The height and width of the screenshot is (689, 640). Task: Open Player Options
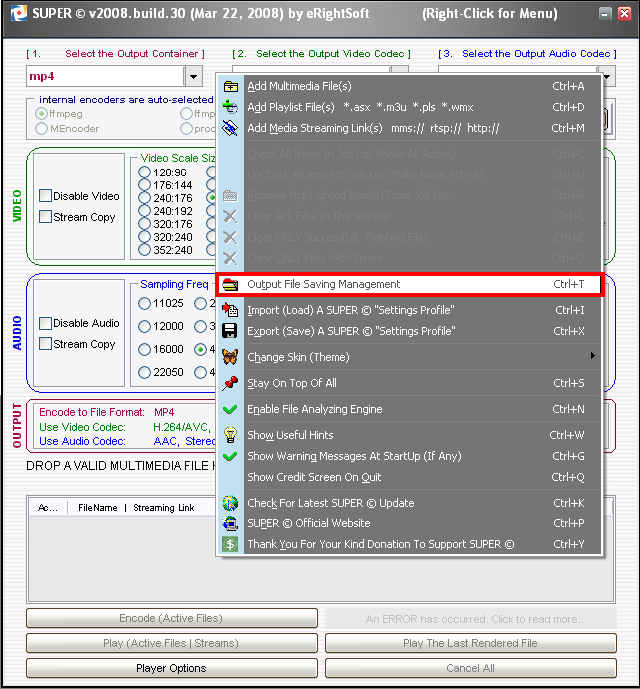(172, 668)
